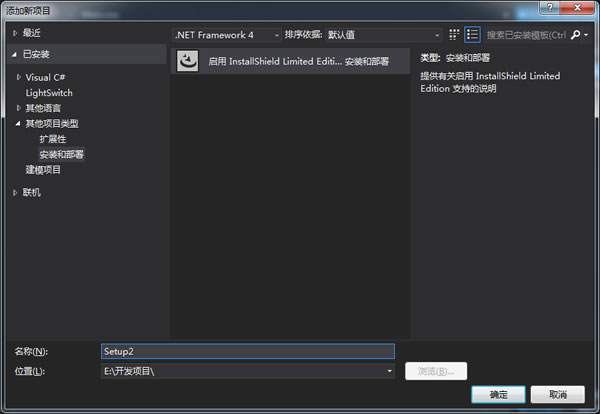Close the 添加新项目 dialog
600x414 pixels.
(x=578, y=7)
